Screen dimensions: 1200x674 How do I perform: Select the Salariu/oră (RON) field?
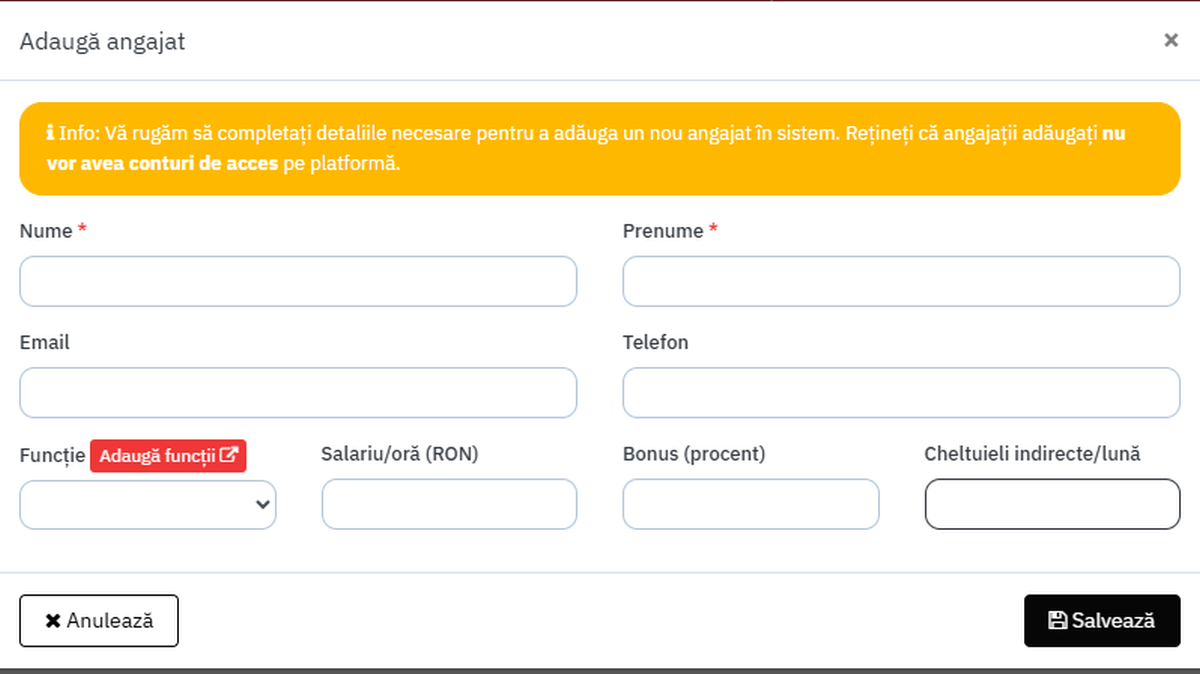[449, 504]
